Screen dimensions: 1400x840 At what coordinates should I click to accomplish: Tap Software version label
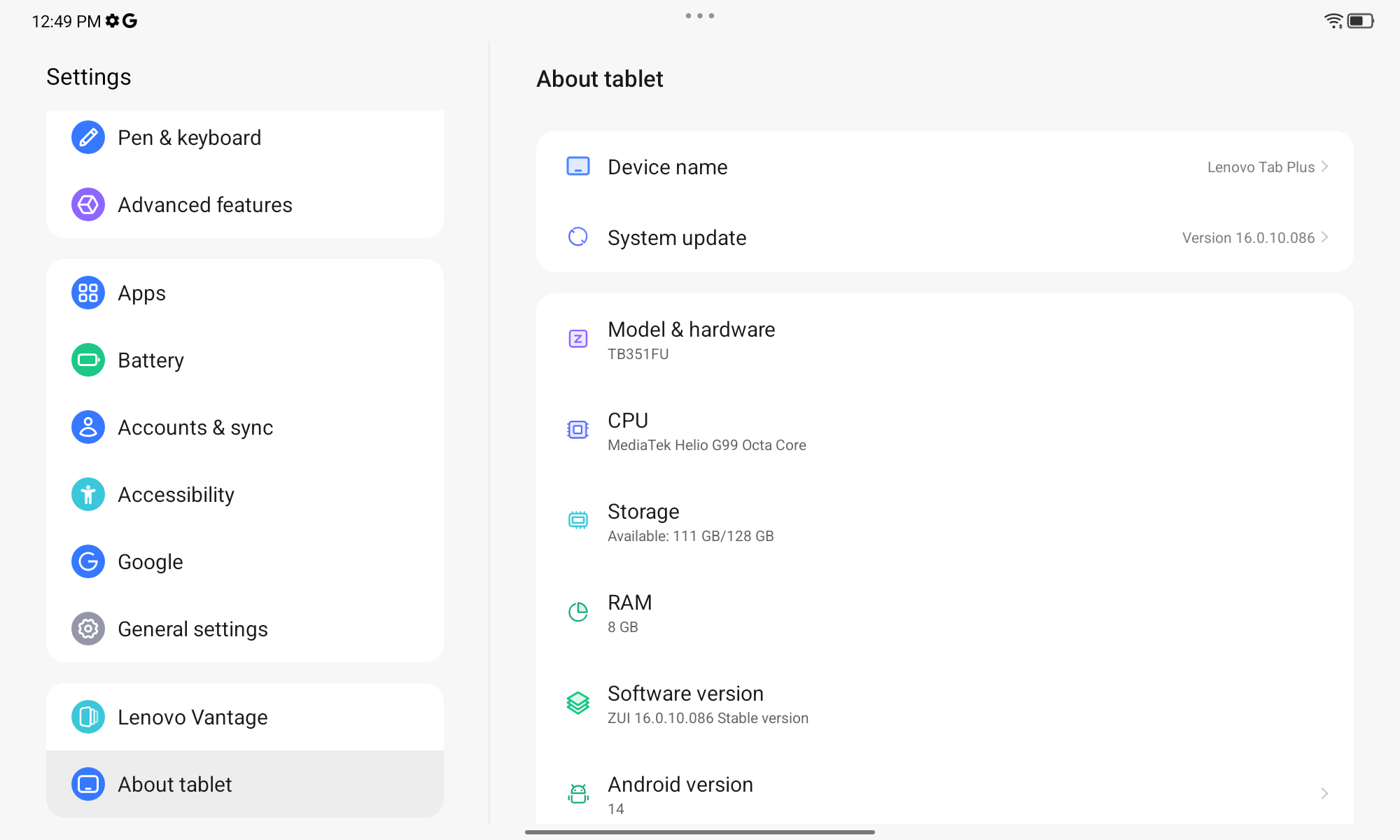point(685,694)
